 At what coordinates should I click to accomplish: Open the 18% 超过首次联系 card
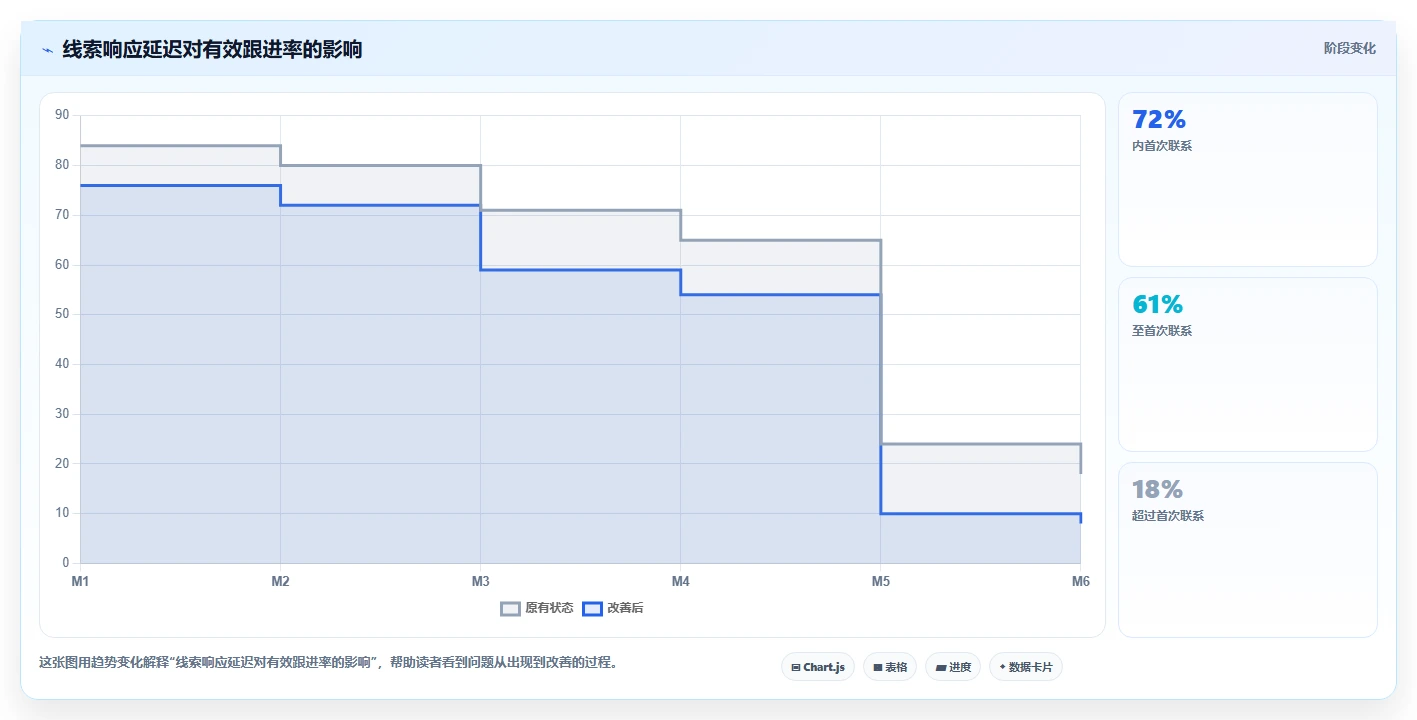pyautogui.click(x=1247, y=550)
